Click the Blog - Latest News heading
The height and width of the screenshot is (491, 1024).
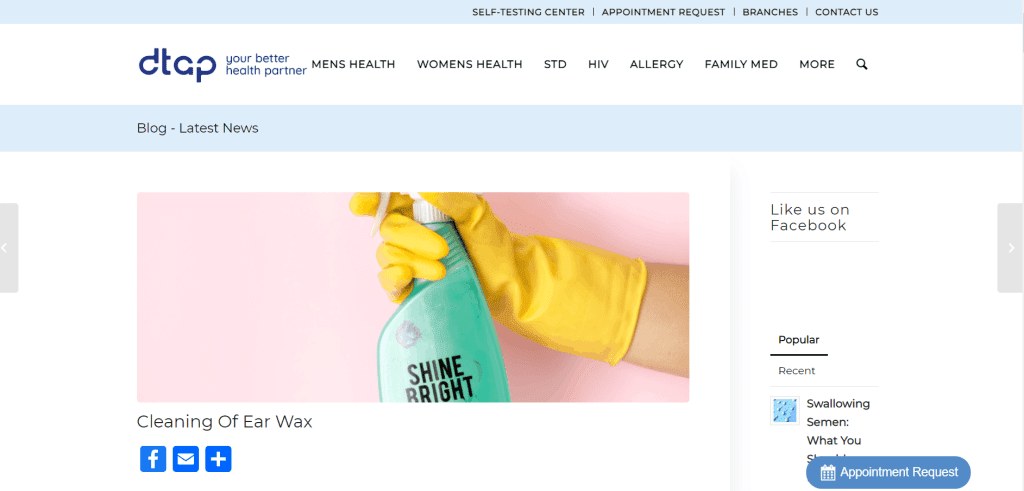198,128
